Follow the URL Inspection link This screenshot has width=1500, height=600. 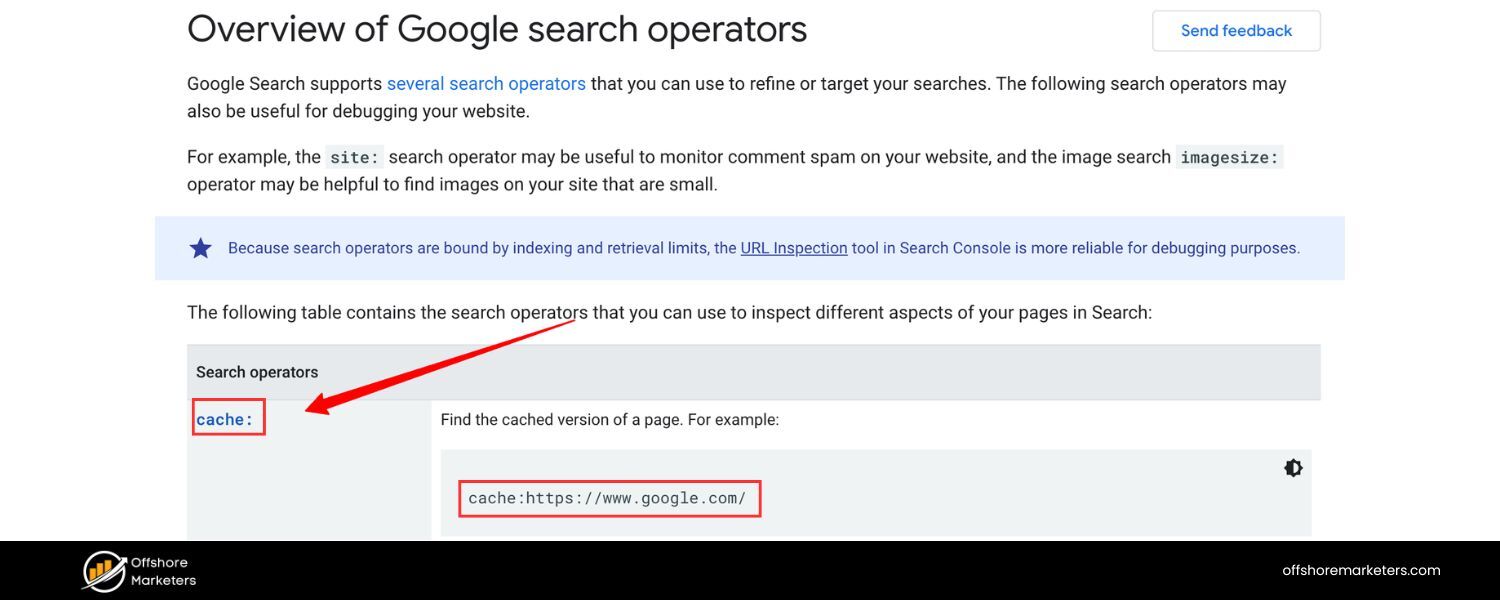tap(794, 248)
